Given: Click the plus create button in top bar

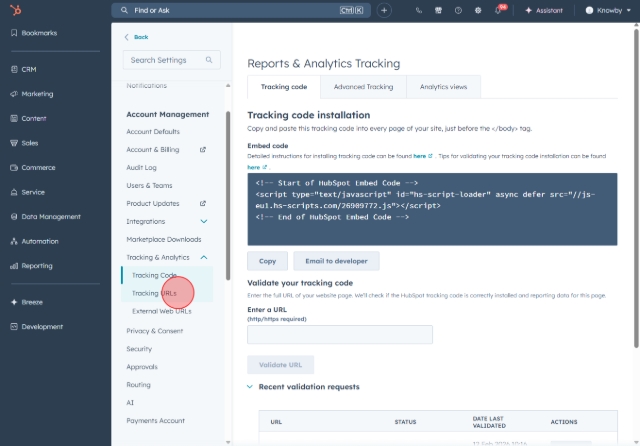Looking at the screenshot, I should (384, 10).
